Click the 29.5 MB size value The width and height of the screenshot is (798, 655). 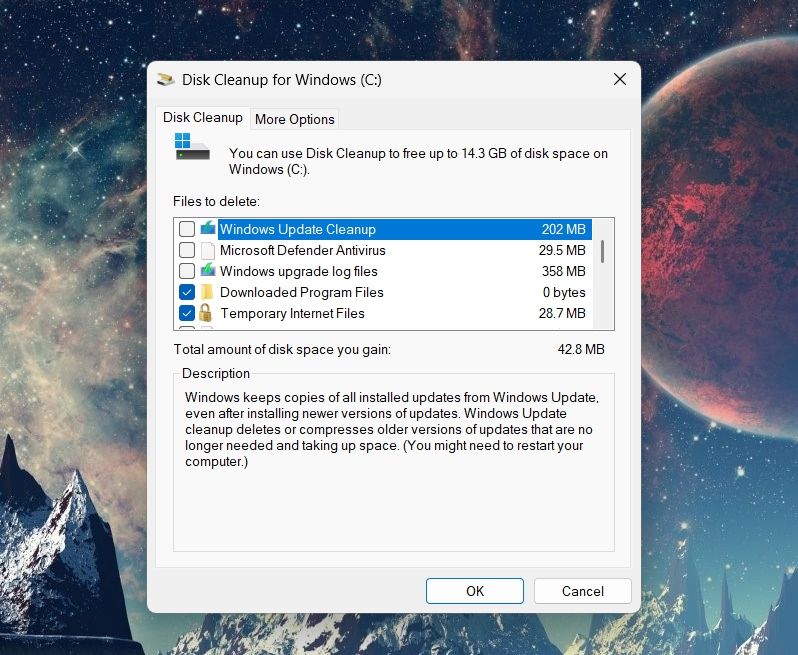(562, 250)
